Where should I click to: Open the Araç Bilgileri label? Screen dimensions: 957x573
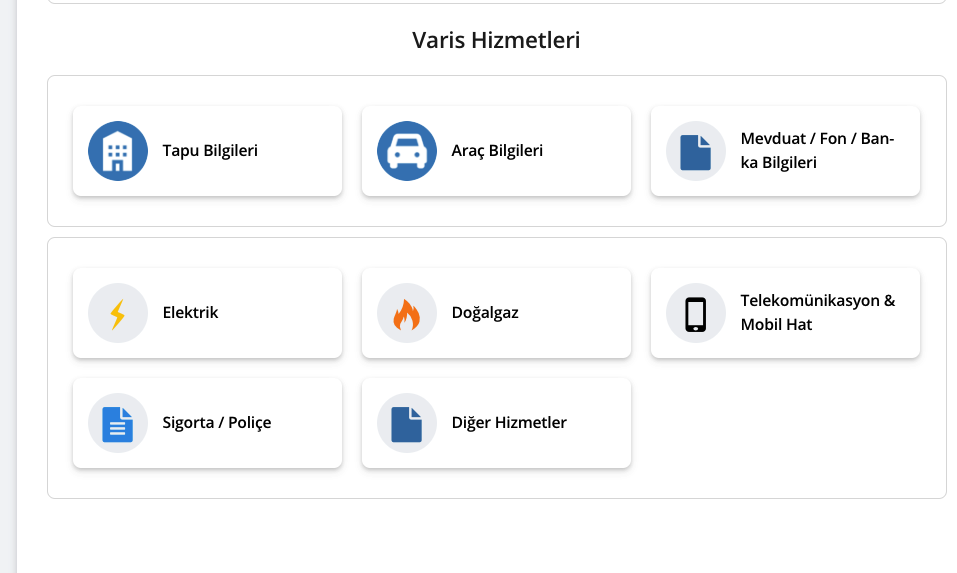click(x=497, y=151)
